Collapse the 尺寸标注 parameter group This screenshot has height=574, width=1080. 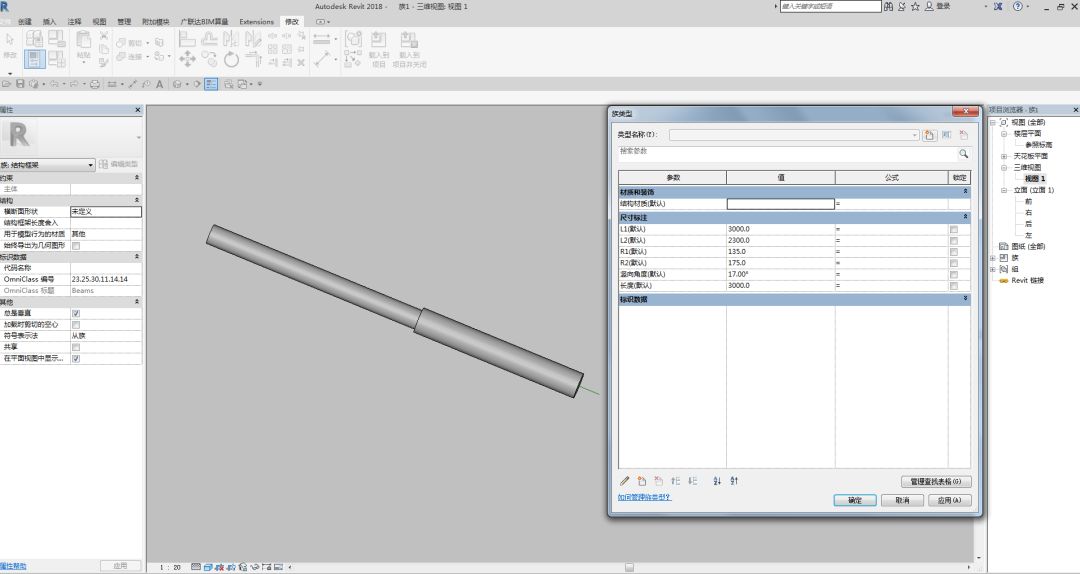(x=965, y=216)
